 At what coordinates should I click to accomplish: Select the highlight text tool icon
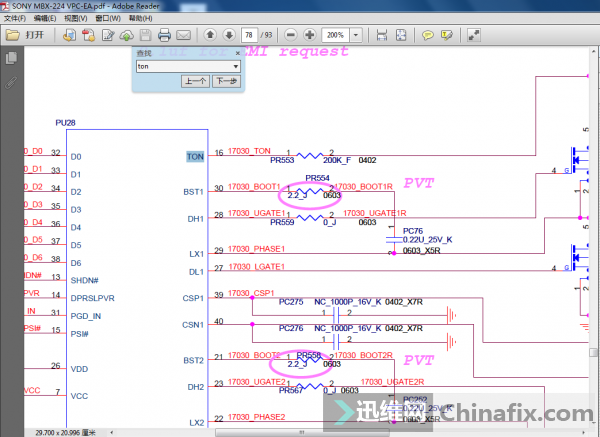(x=447, y=35)
